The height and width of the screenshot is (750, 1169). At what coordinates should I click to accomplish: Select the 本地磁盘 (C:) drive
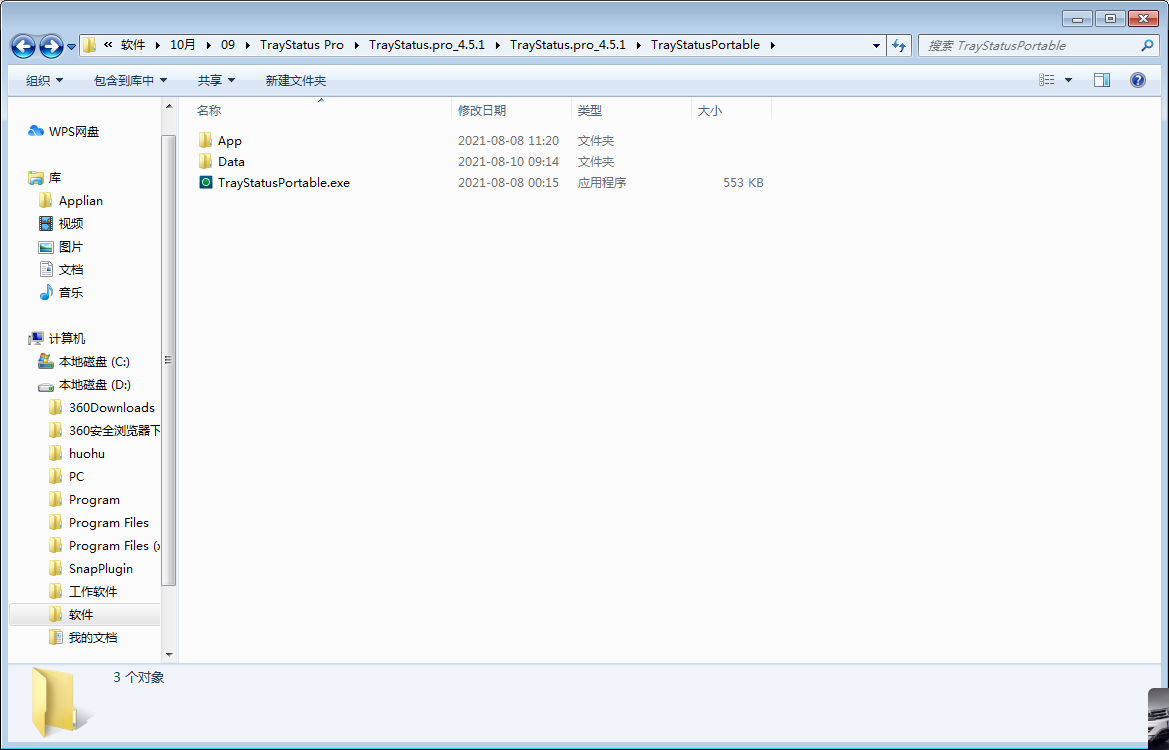coord(94,361)
